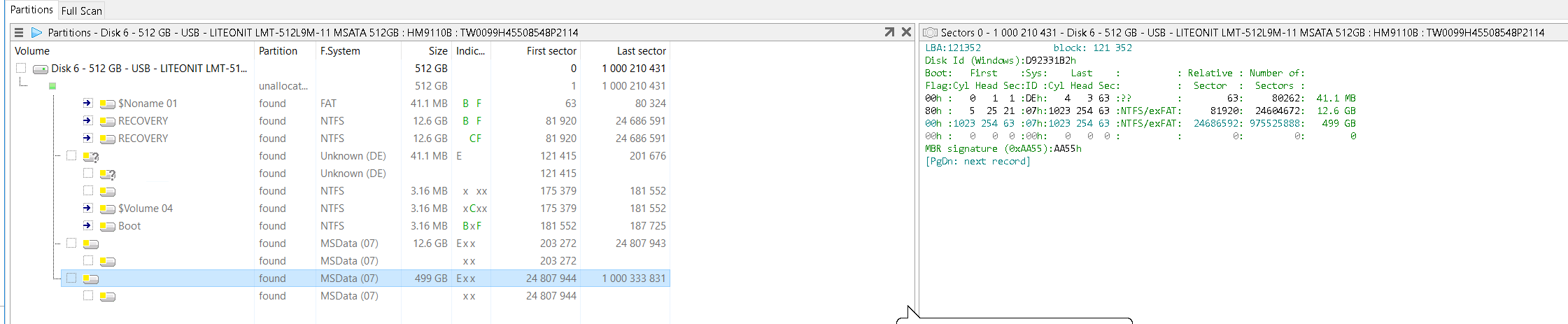The height and width of the screenshot is (324, 1568).
Task: Click the MBR signature AA55h line
Action: click(x=1003, y=148)
